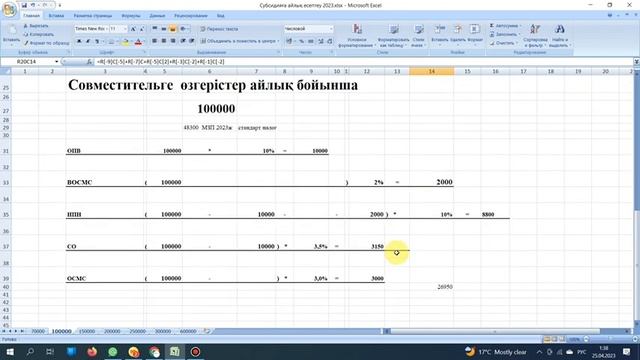Toggle bold formatting
Image resolution: width=640 pixels, height=360 pixels.
click(79, 41)
